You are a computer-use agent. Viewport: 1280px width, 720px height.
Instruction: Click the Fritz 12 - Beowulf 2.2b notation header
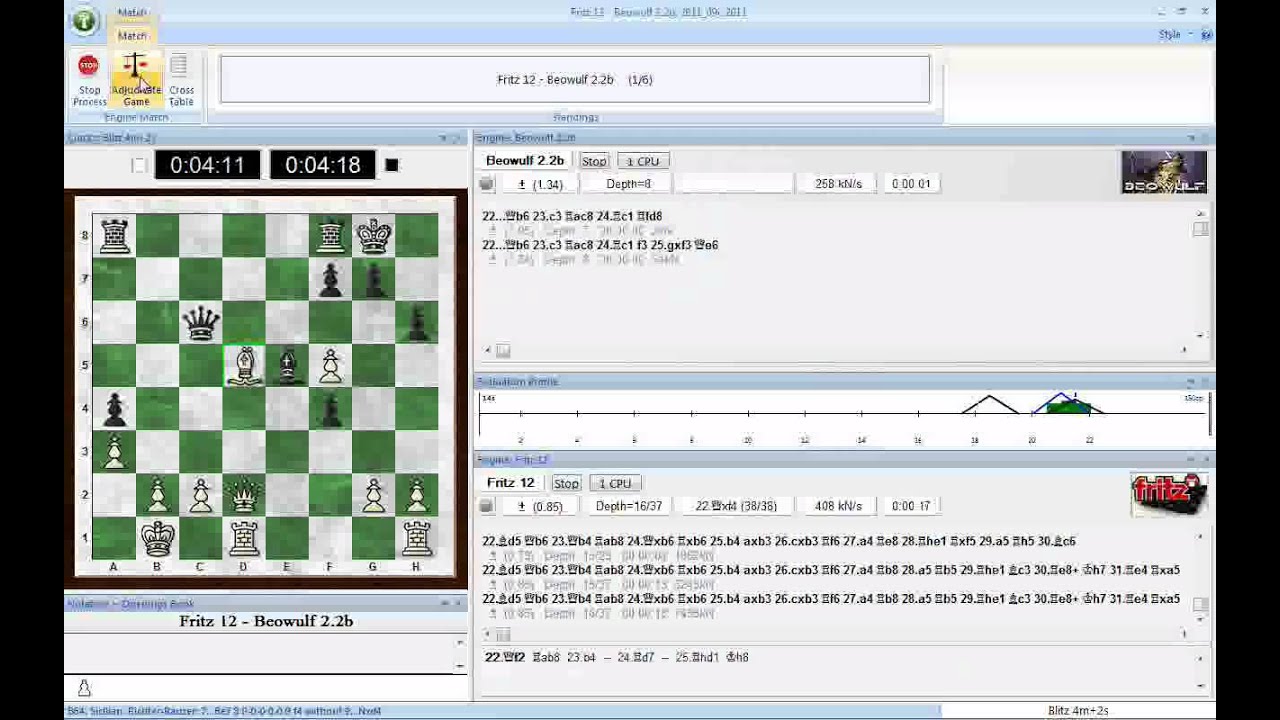coord(266,621)
